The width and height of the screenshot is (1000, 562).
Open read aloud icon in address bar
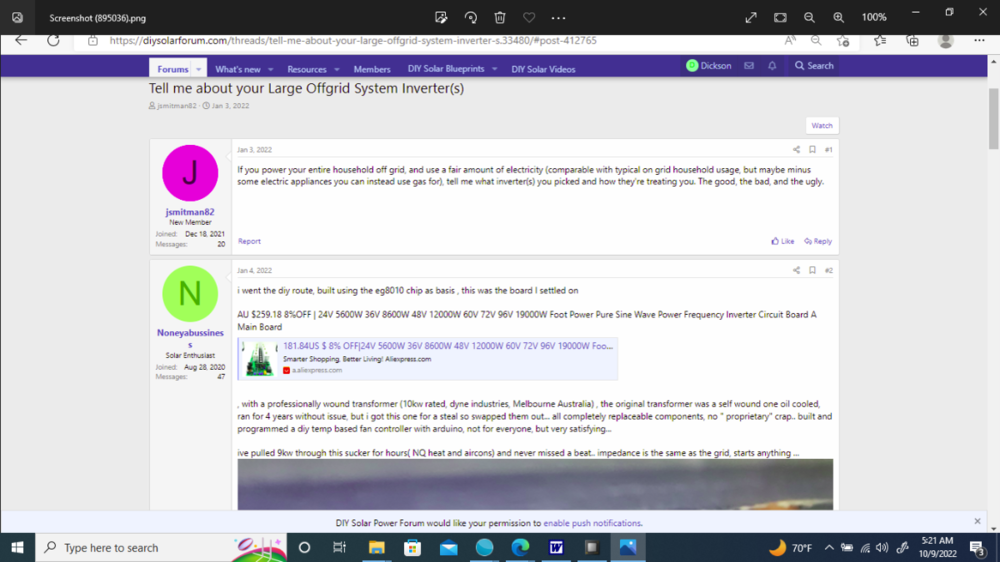[790, 40]
